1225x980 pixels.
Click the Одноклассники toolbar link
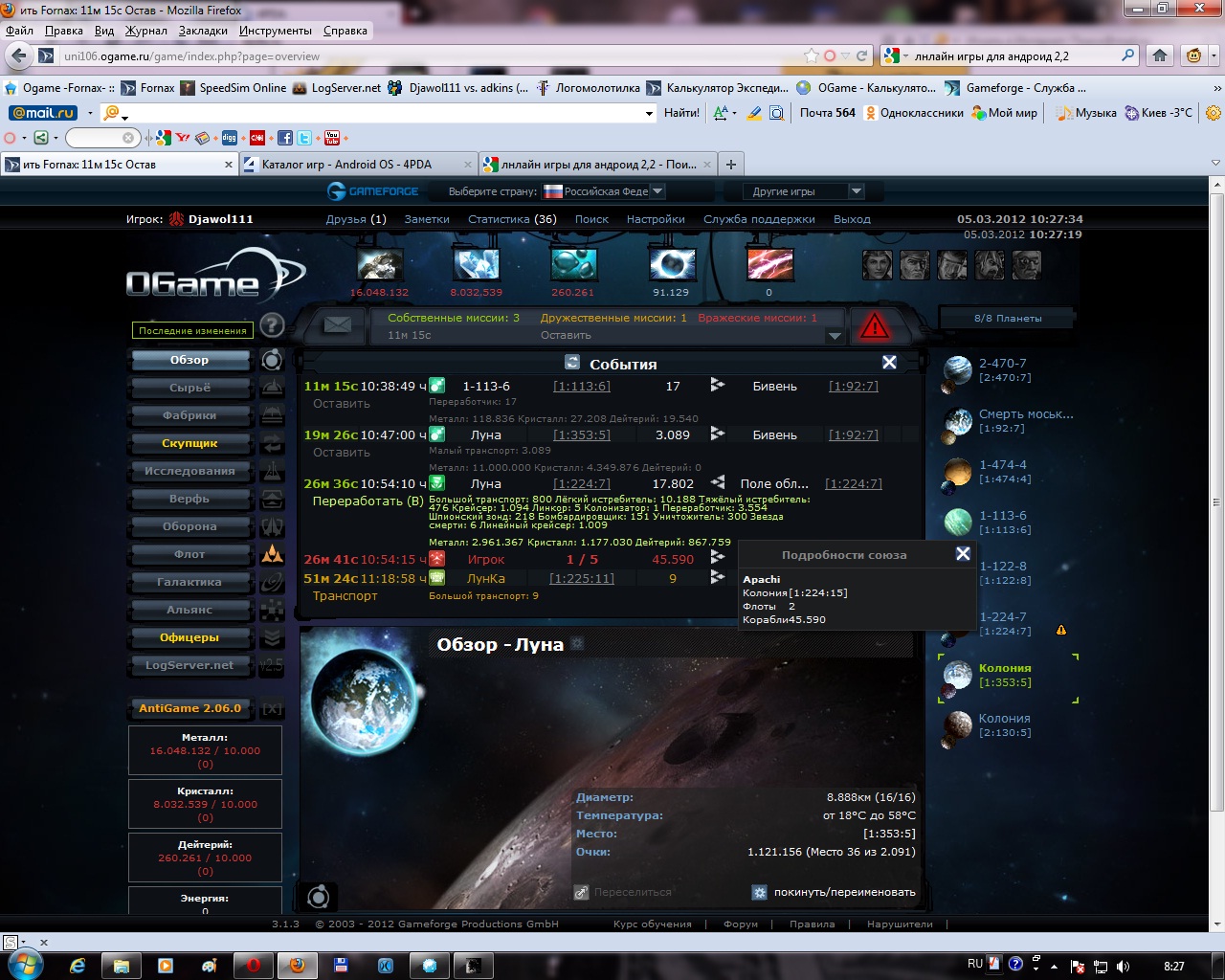914,113
